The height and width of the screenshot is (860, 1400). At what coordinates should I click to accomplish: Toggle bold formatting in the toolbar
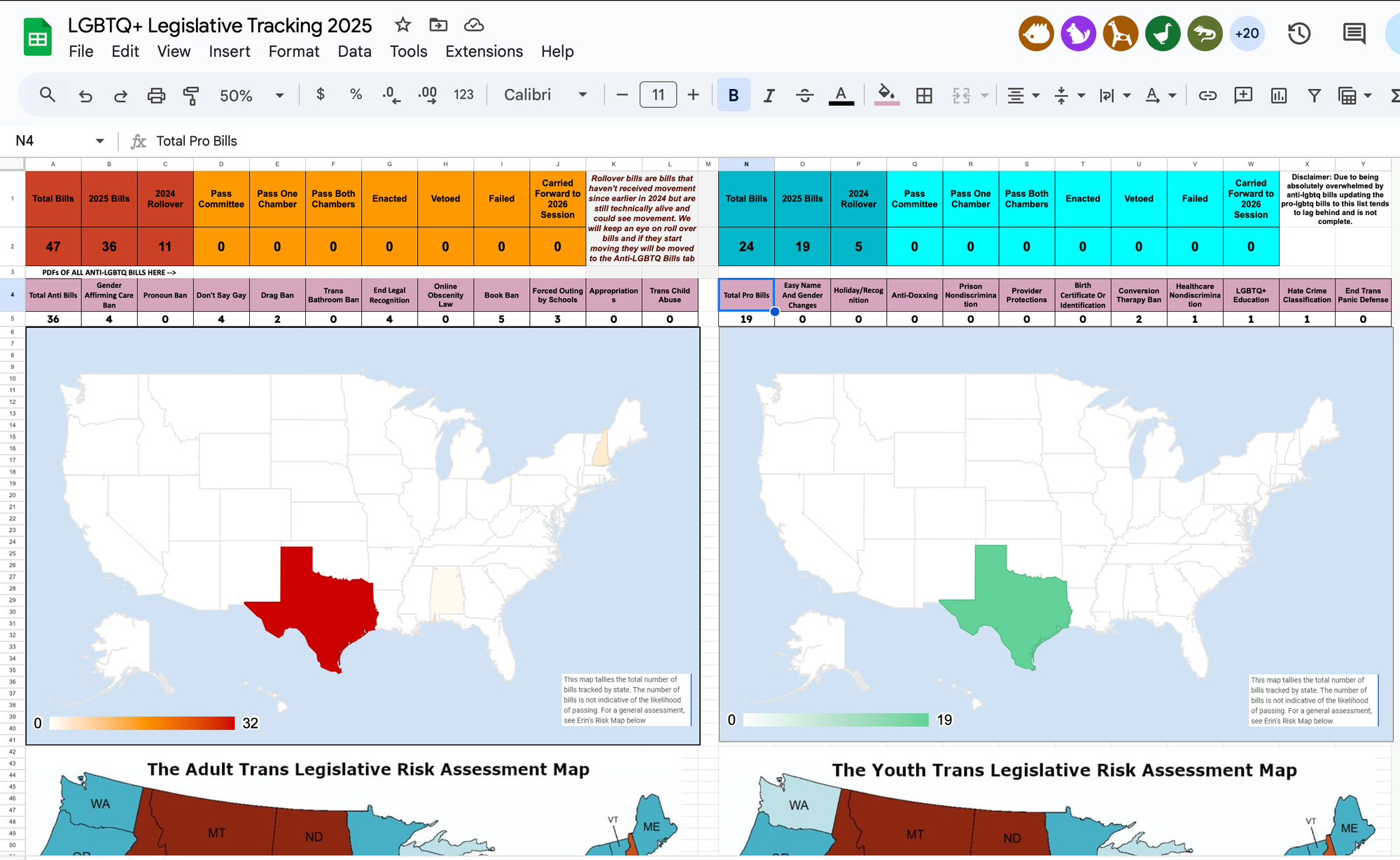733,95
